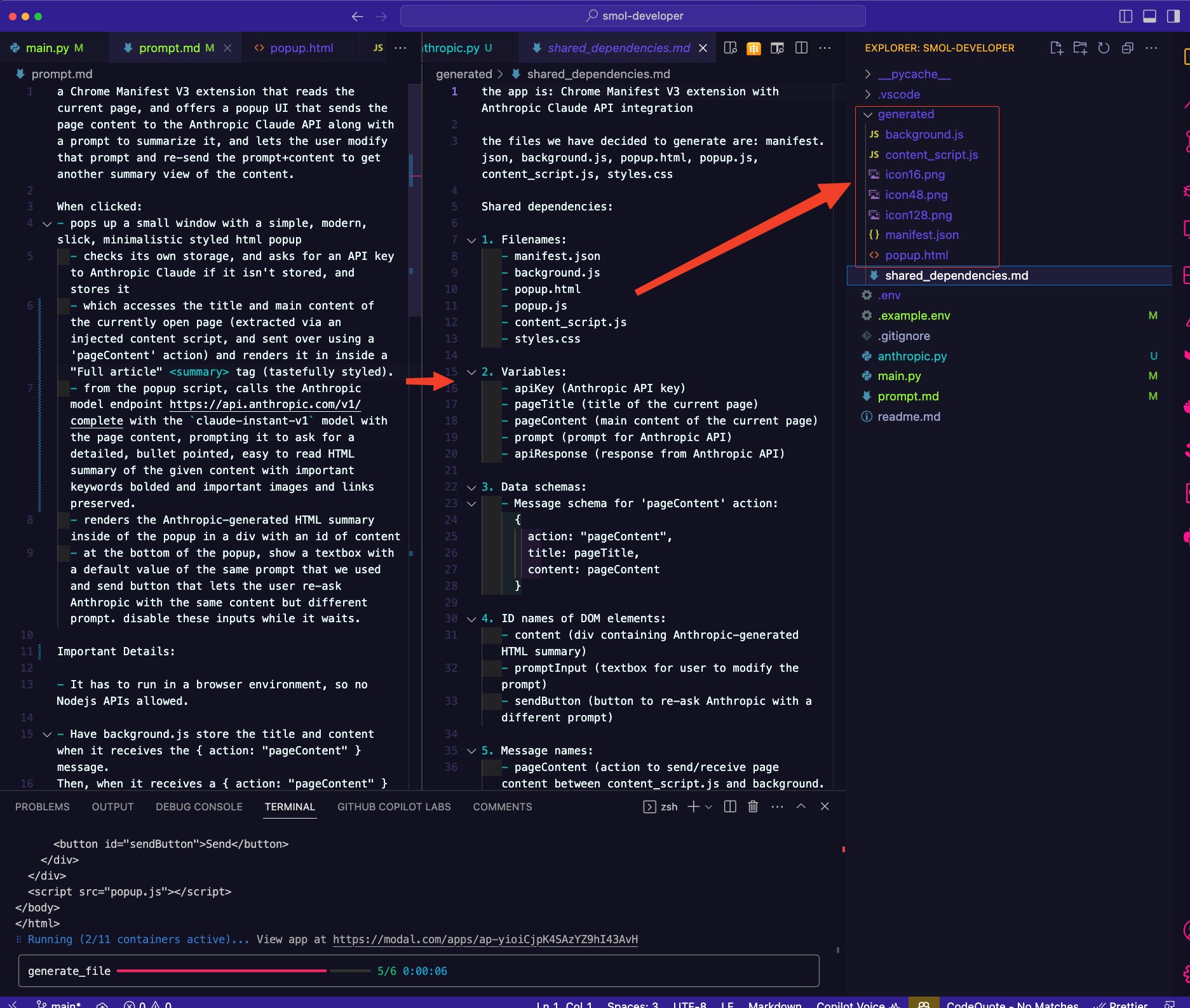
Task: Go back with the navigation arrow
Action: [358, 17]
